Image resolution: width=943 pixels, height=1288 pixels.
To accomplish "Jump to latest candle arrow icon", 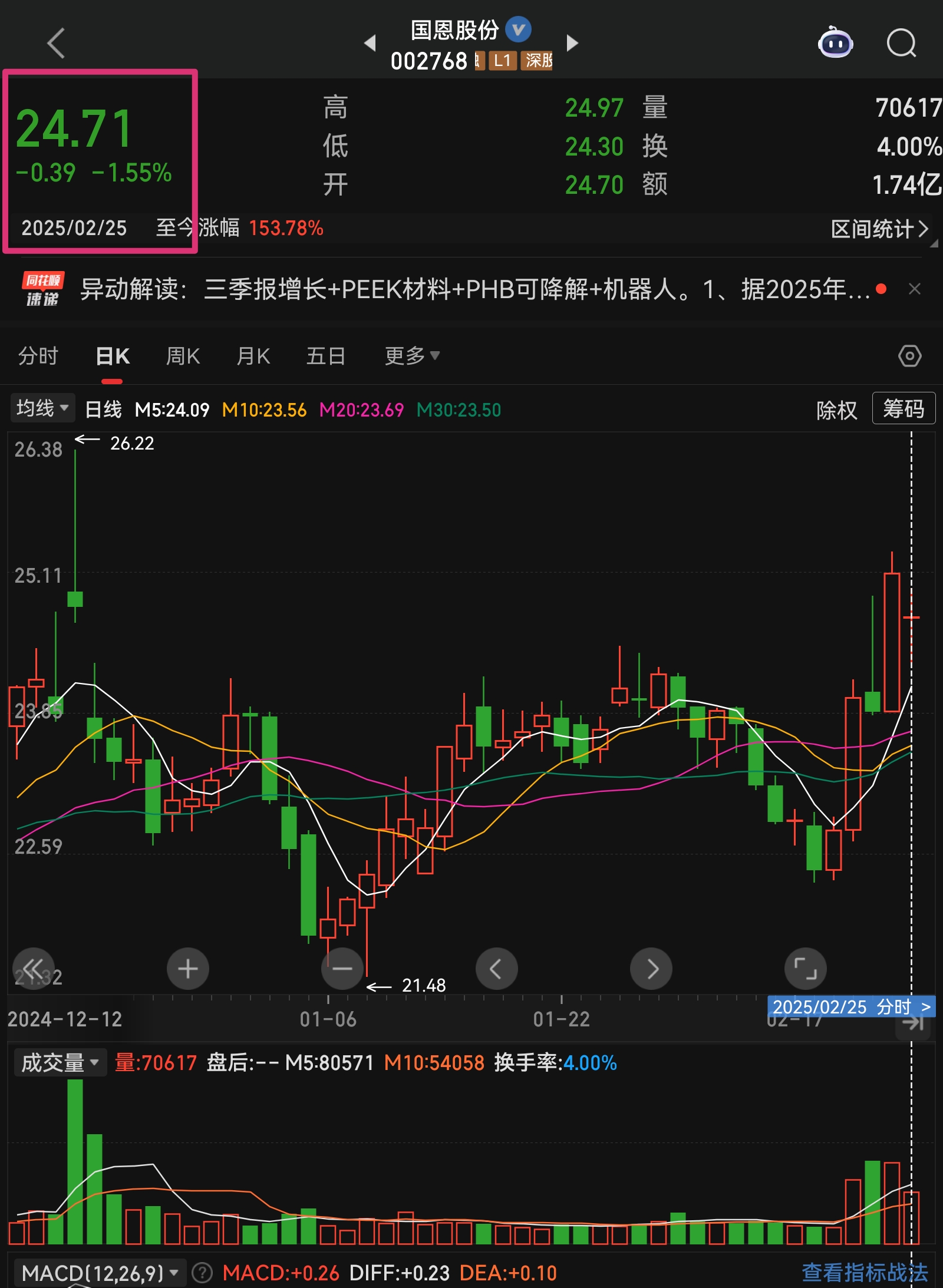I will pyautogui.click(x=913, y=1023).
